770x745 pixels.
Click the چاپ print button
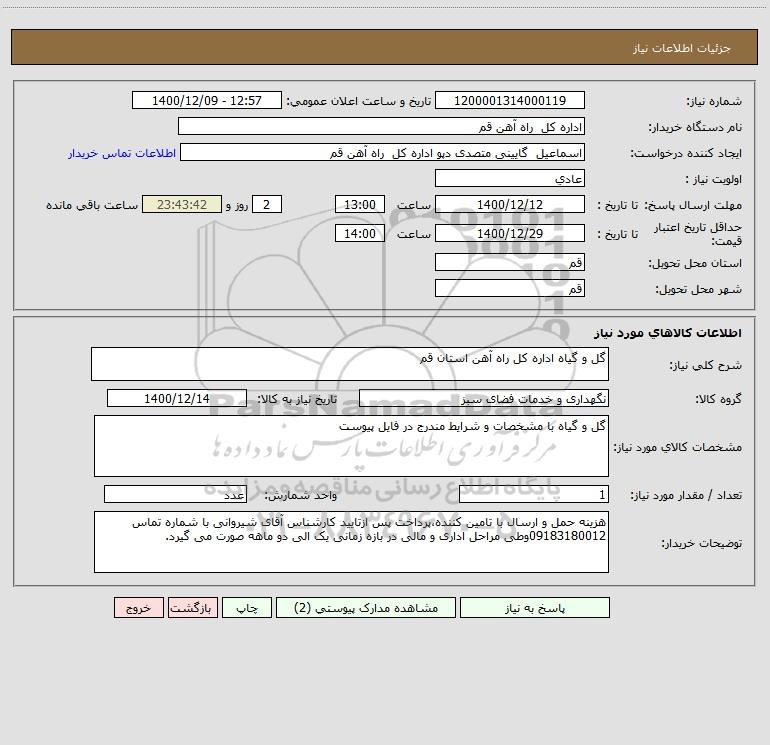247,607
